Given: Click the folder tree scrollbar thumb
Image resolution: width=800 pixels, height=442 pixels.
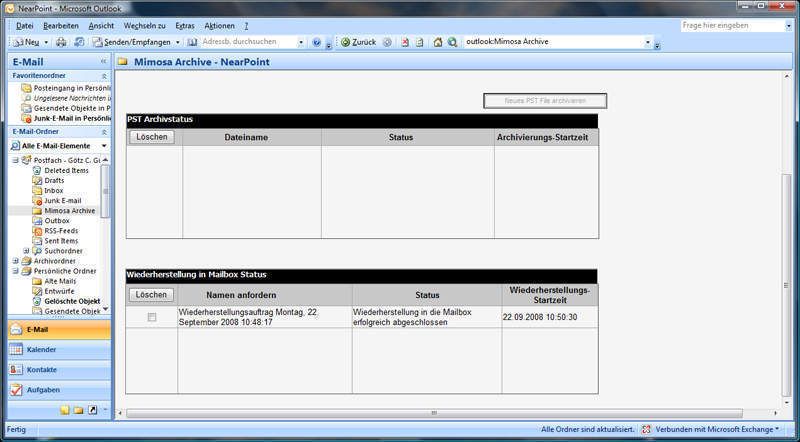Looking at the screenshot, I should tap(105, 191).
